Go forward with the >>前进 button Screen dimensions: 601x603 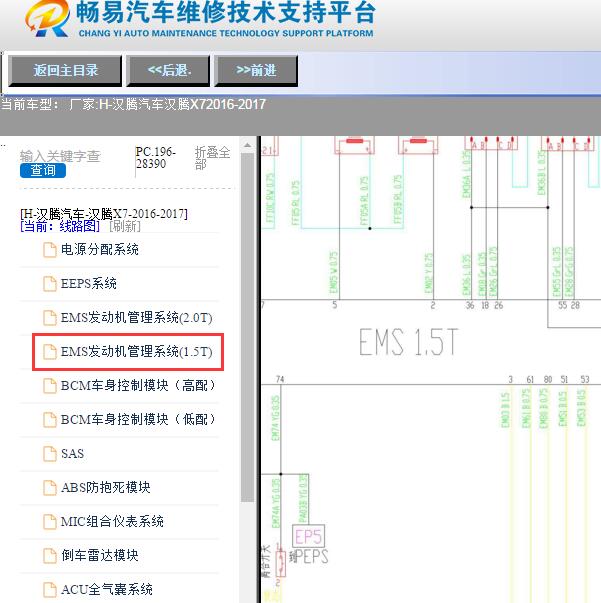click(x=256, y=71)
